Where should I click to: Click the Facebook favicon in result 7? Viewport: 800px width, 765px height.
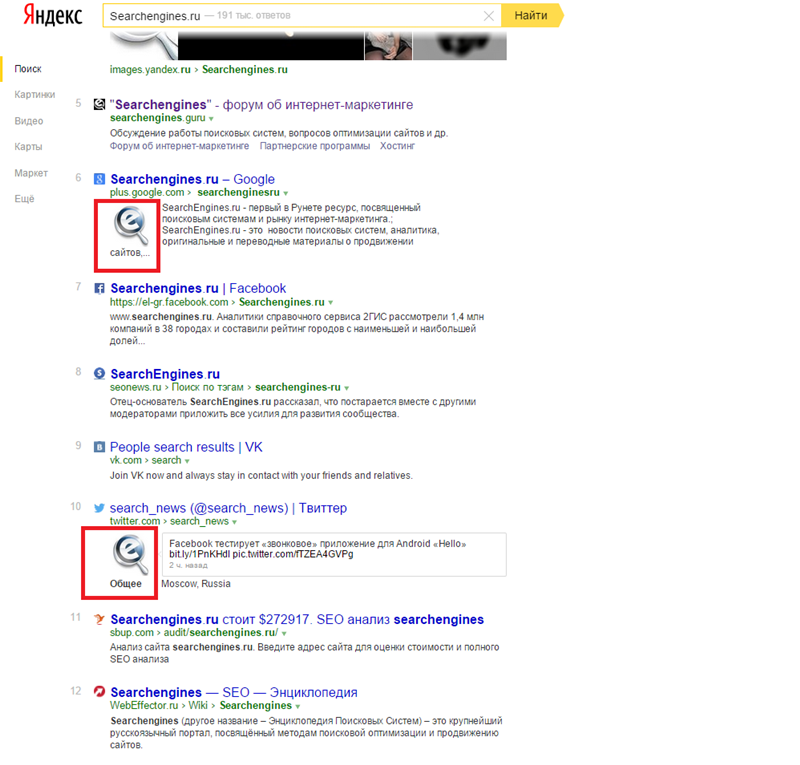pos(99,288)
